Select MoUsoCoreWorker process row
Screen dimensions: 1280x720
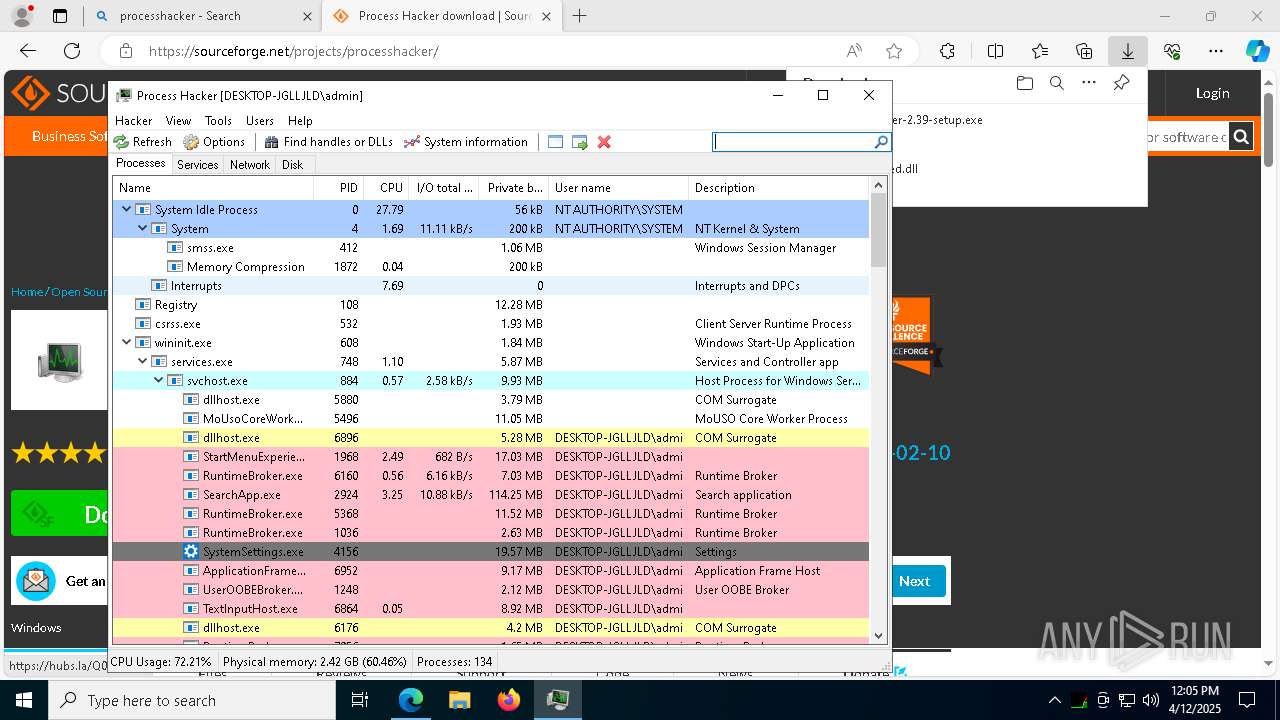pos(491,418)
